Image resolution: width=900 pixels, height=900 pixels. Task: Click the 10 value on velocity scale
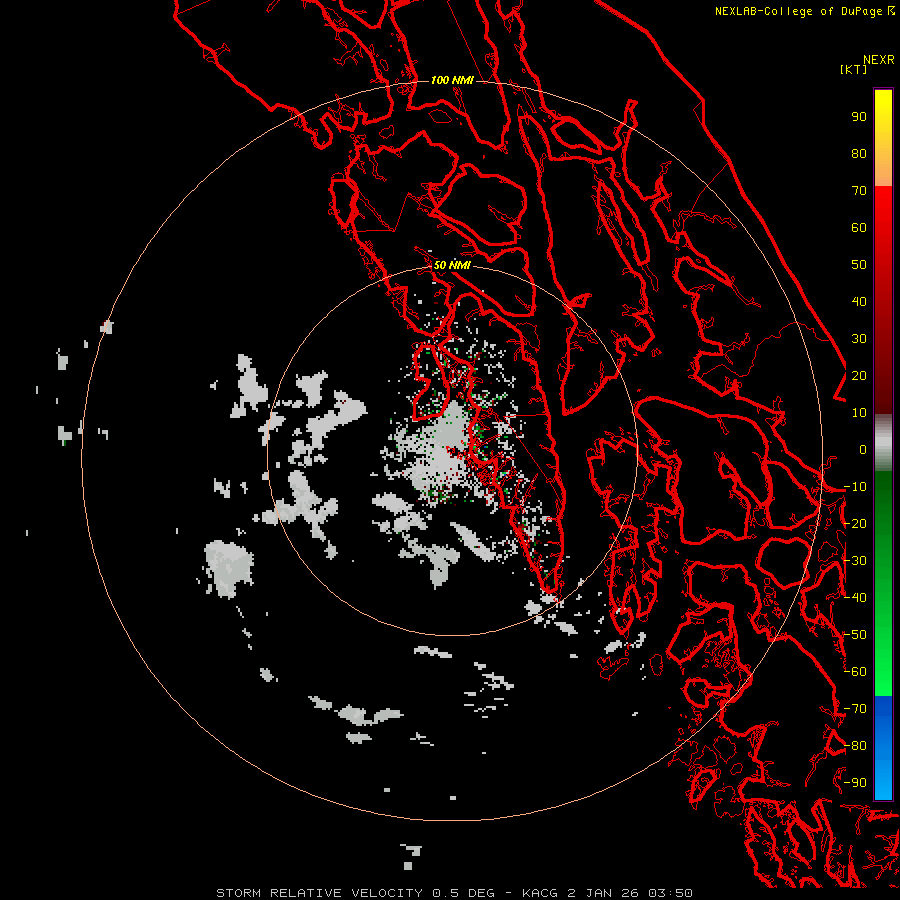pos(859,413)
